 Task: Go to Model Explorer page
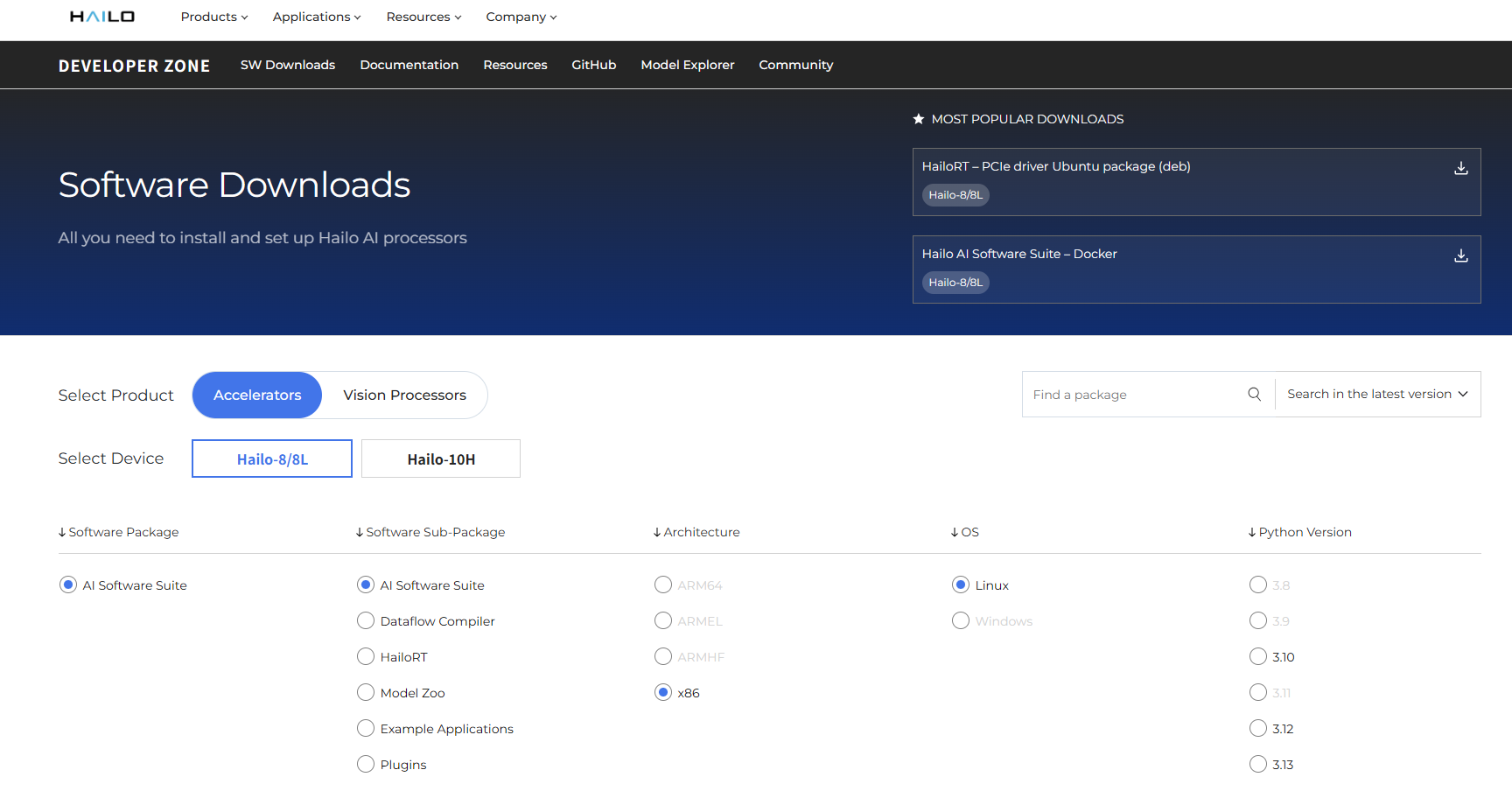(687, 65)
